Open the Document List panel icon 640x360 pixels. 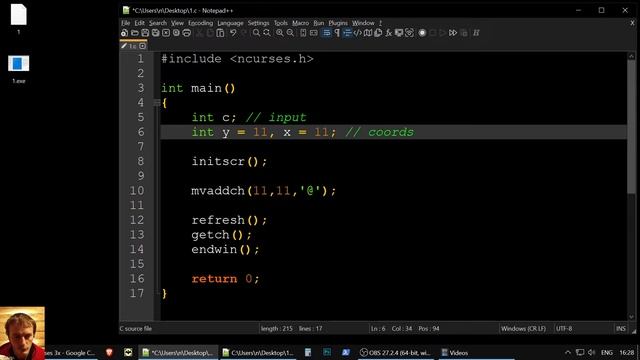tap(378, 33)
